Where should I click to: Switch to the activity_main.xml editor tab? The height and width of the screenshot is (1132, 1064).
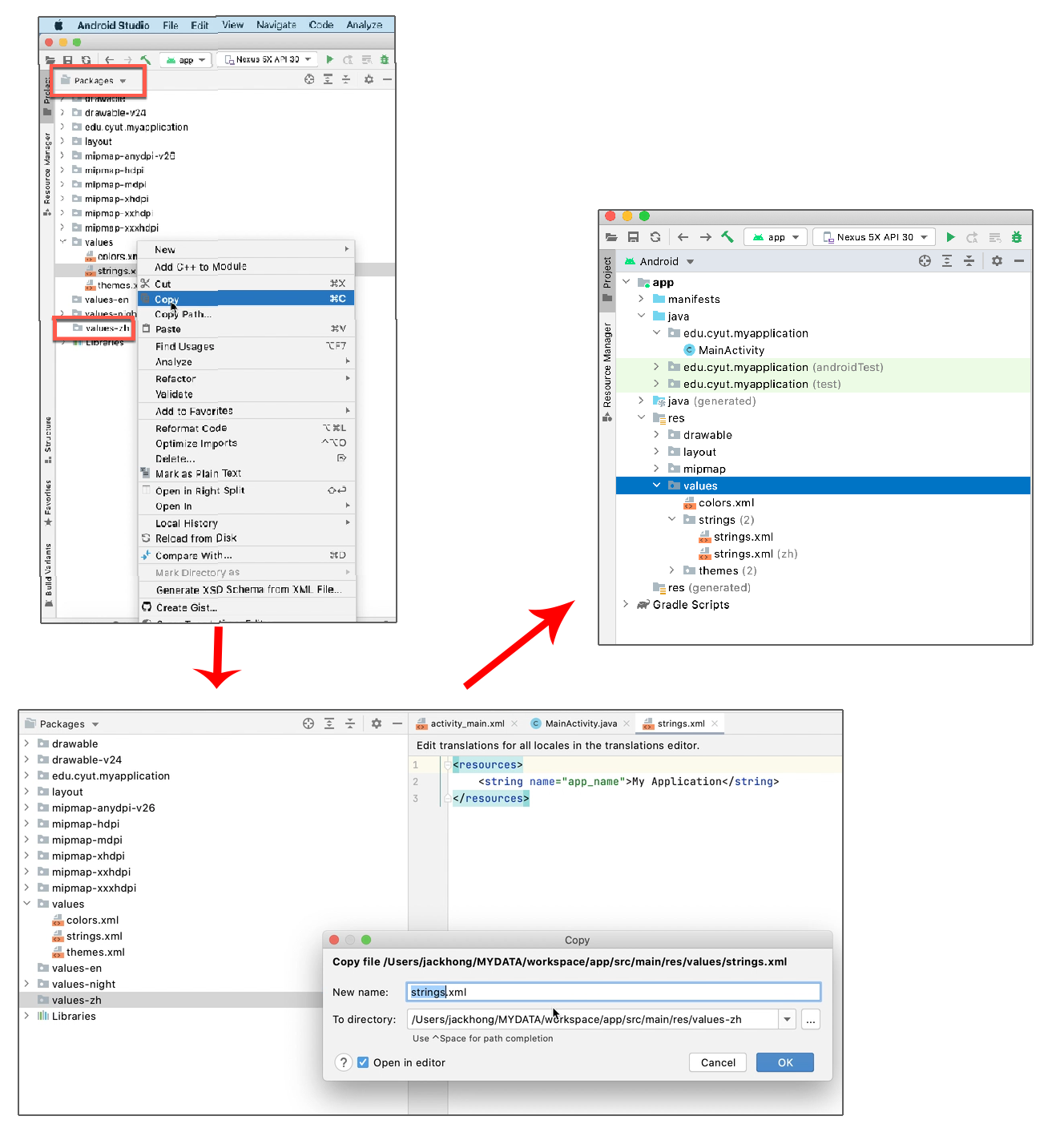(x=468, y=723)
